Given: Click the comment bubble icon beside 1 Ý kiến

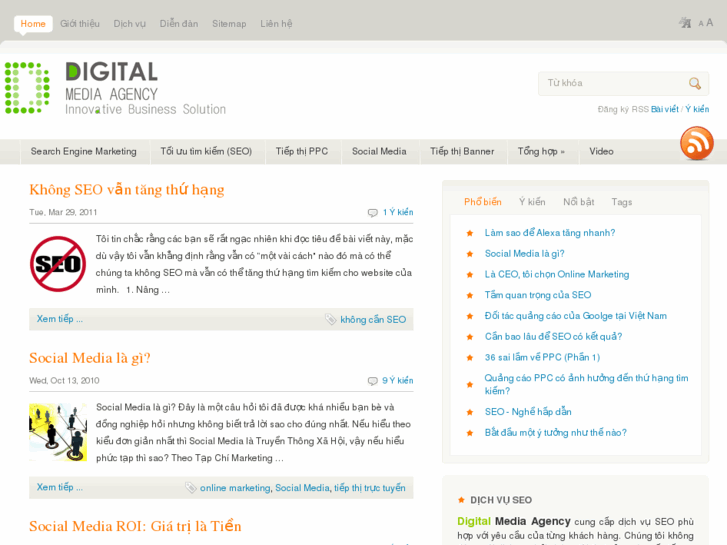Looking at the screenshot, I should [373, 212].
